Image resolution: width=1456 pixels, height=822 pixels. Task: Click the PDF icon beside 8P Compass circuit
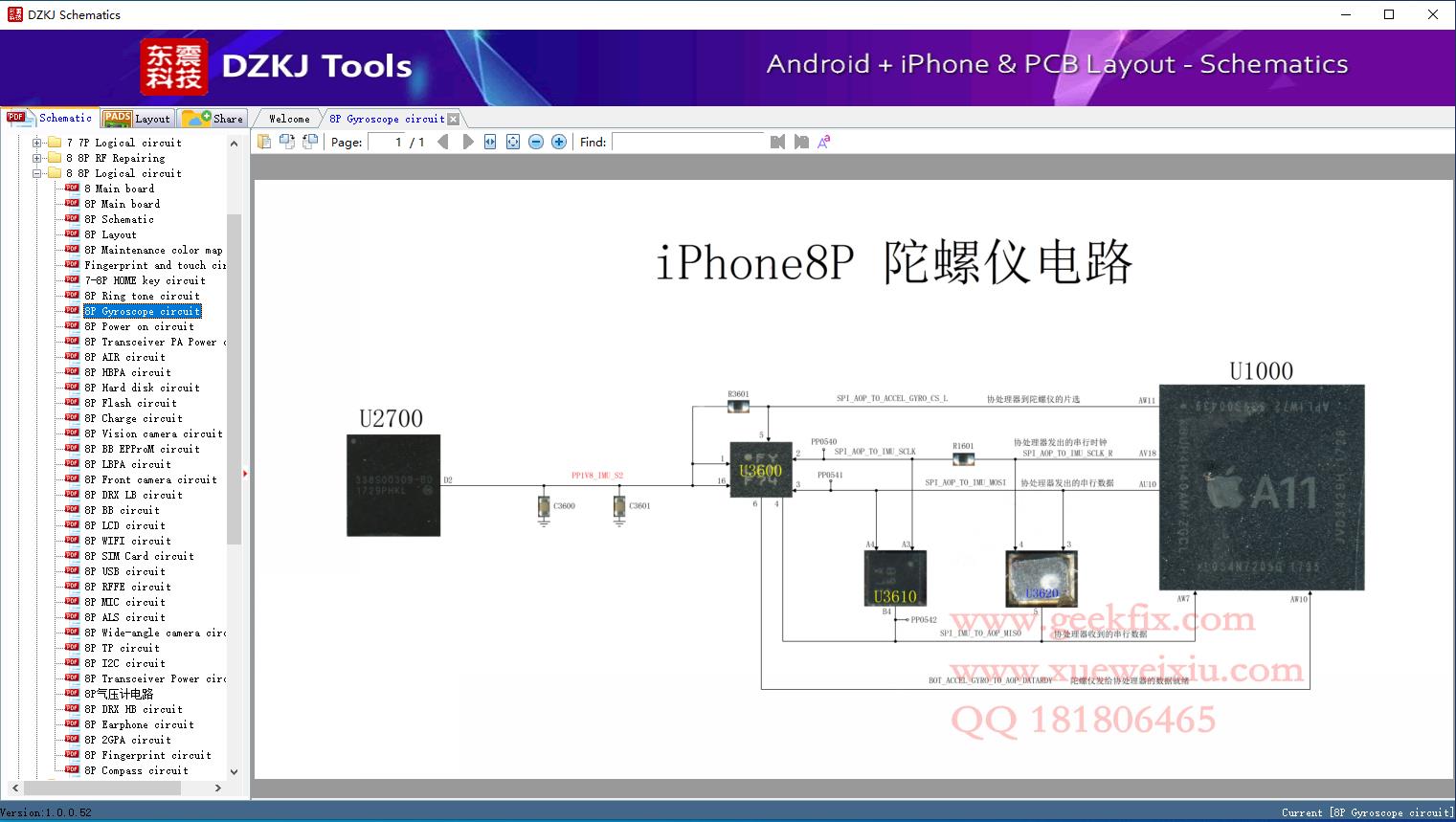click(72, 769)
